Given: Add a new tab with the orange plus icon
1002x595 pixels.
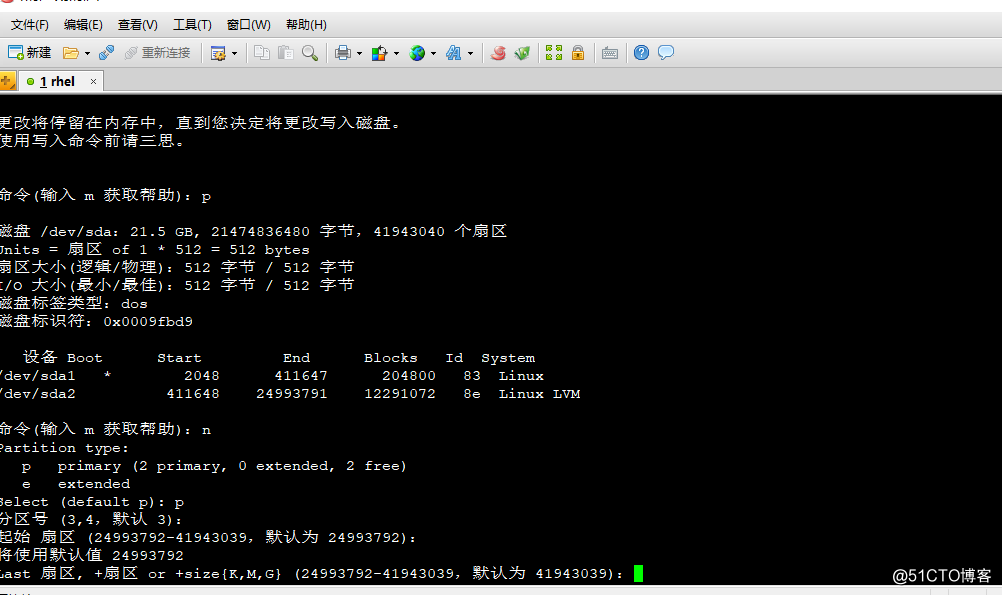Looking at the screenshot, I should tap(7, 81).
